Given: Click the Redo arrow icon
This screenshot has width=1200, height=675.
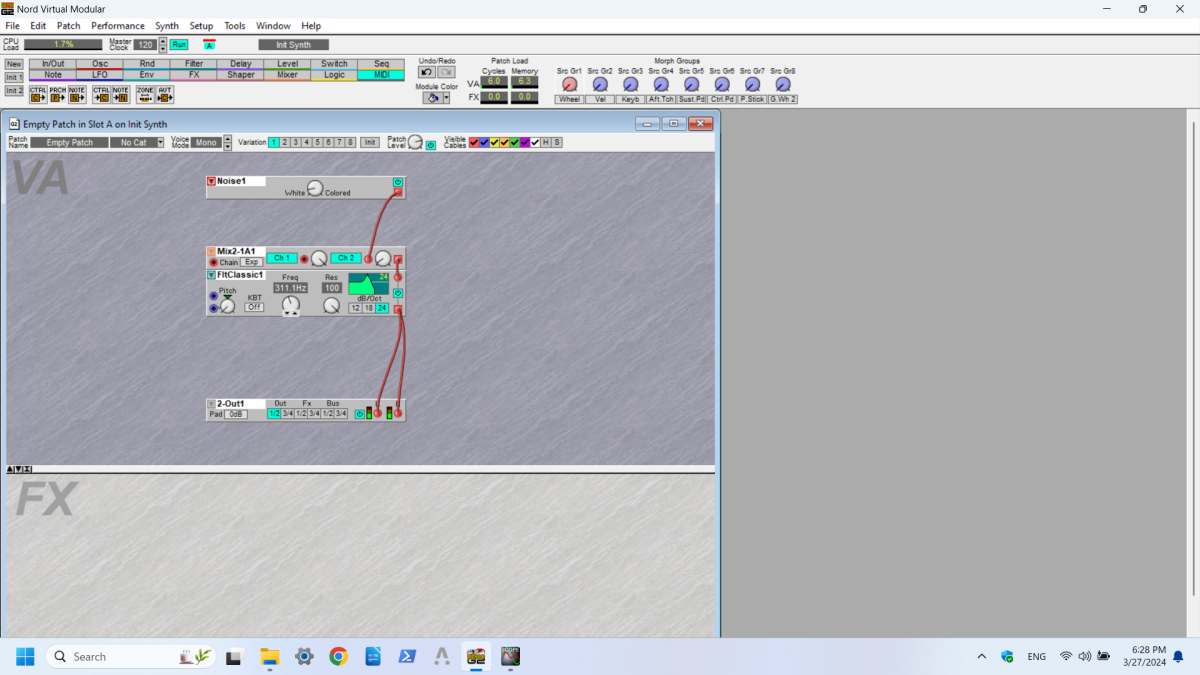Looking at the screenshot, I should (x=446, y=72).
